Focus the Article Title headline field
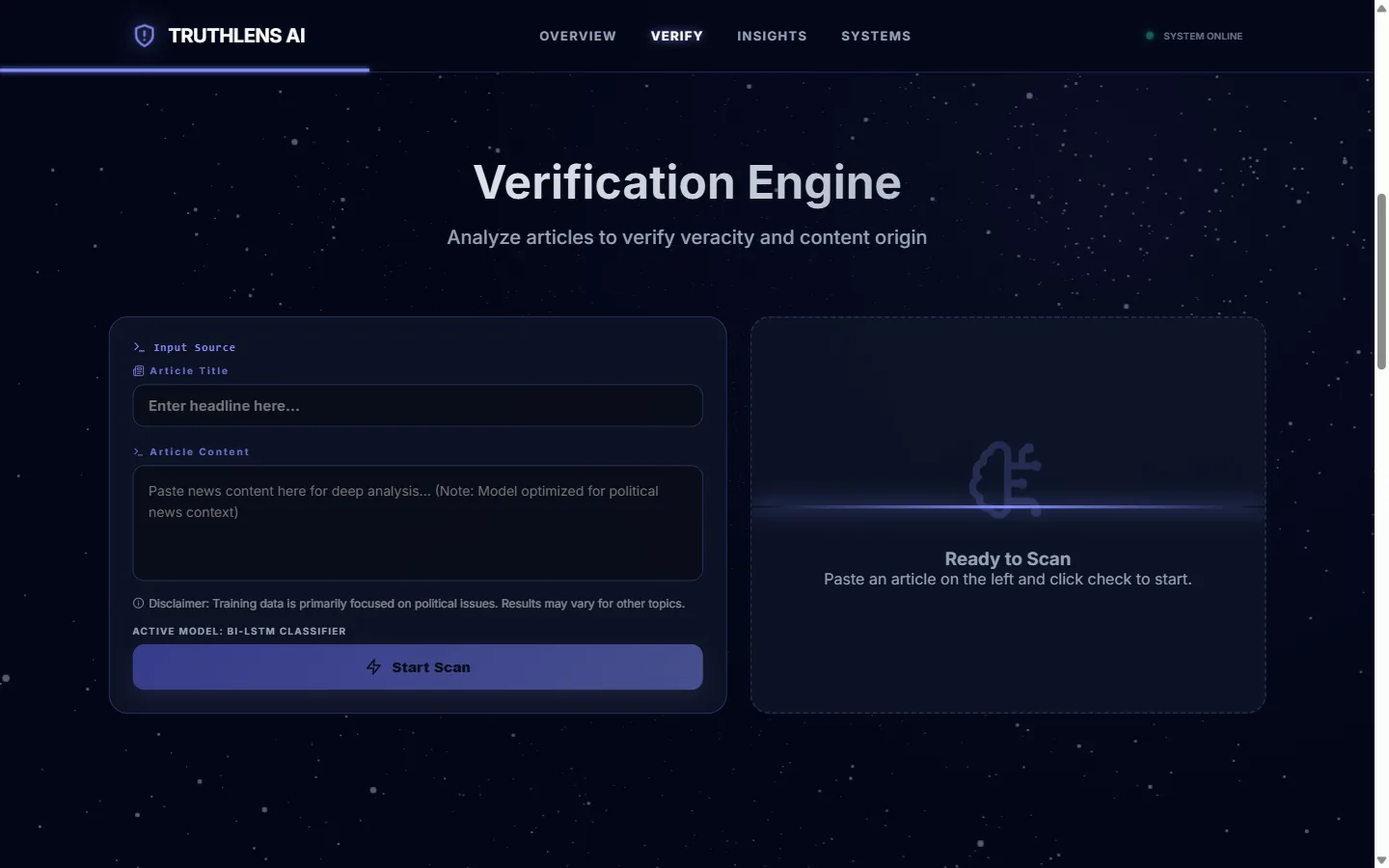The width and height of the screenshot is (1389, 868). click(418, 406)
